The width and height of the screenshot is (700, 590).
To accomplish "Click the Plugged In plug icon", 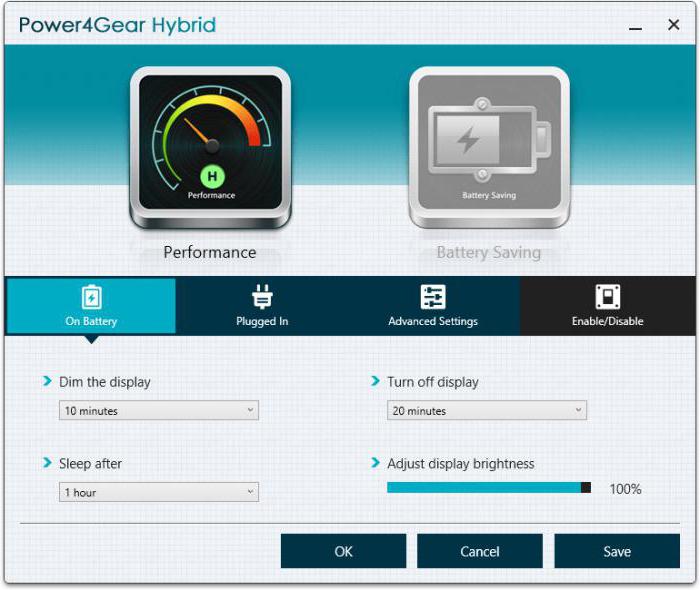I will (262, 297).
